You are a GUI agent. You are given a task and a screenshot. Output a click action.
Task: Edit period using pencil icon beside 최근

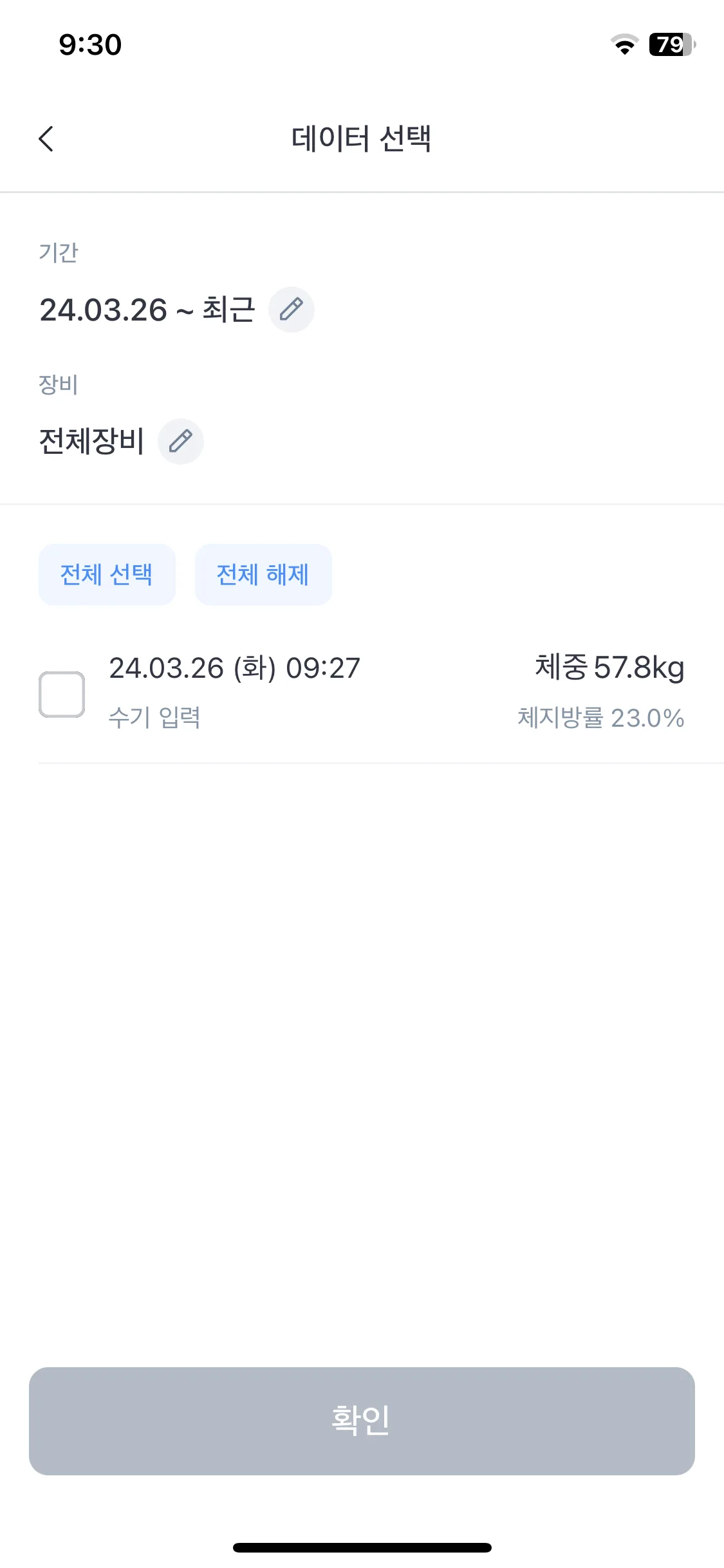291,310
